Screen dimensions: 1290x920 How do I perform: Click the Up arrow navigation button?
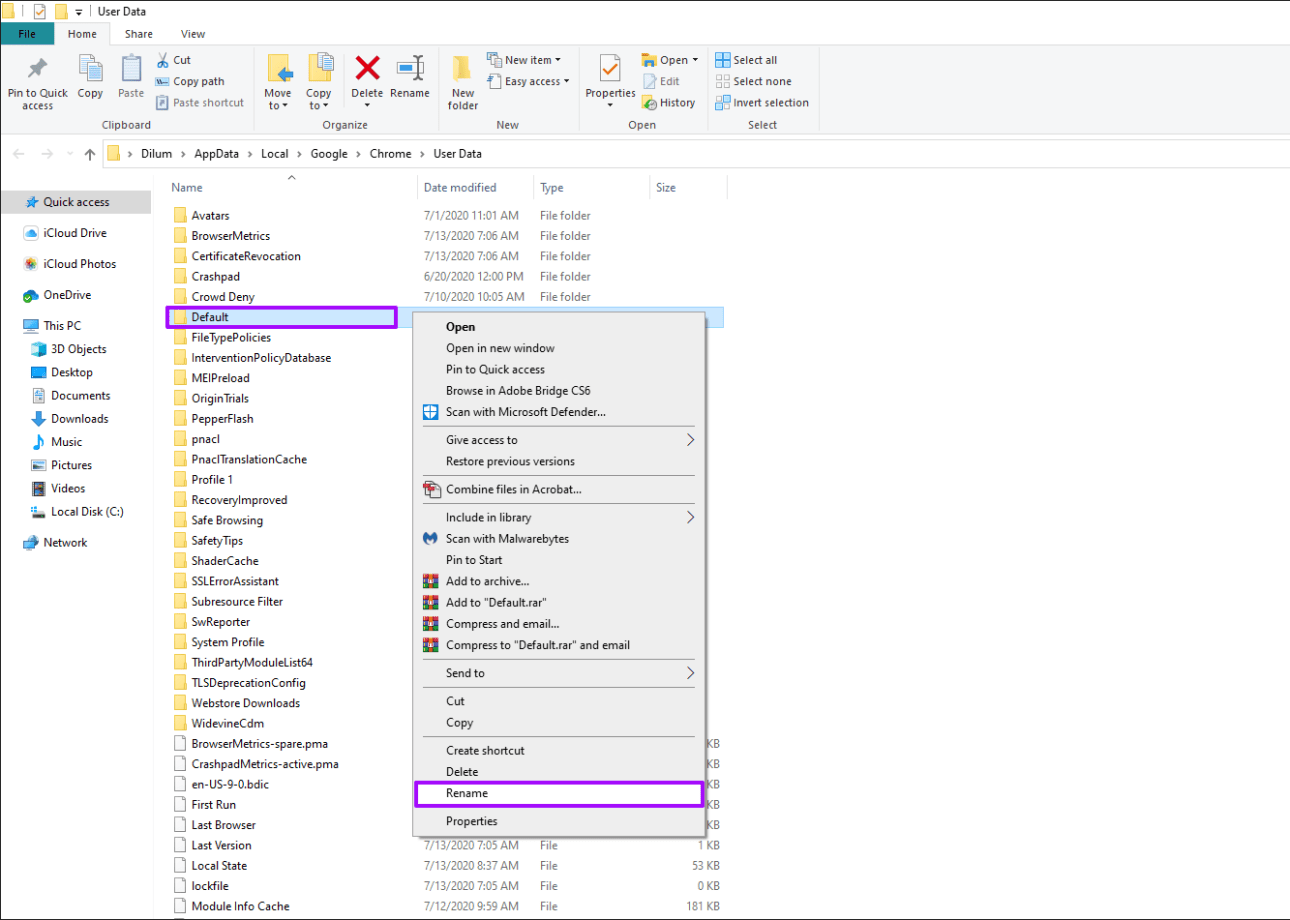90,154
